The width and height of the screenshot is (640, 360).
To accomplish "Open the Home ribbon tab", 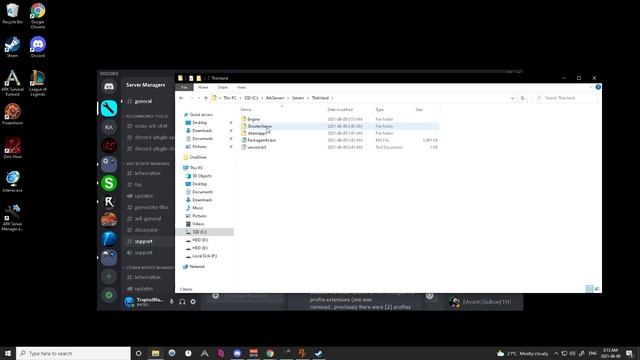I will 203,87.
